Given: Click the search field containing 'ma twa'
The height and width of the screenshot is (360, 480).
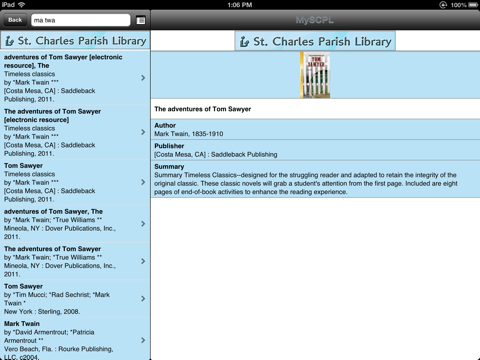Looking at the screenshot, I should pos(81,20).
